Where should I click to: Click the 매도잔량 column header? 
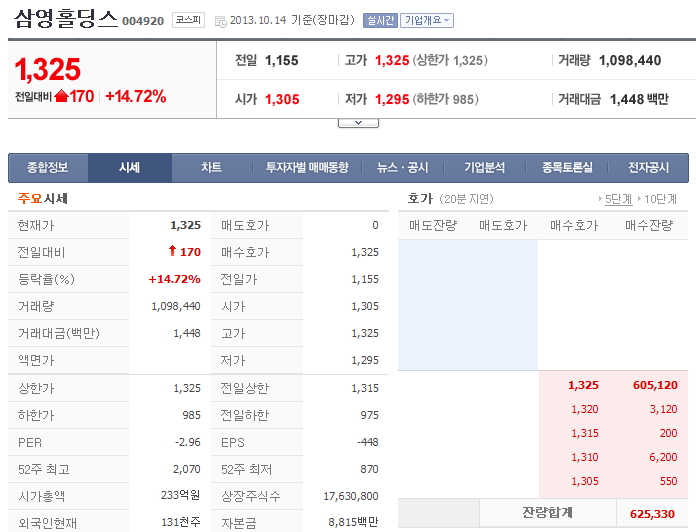coord(433,225)
